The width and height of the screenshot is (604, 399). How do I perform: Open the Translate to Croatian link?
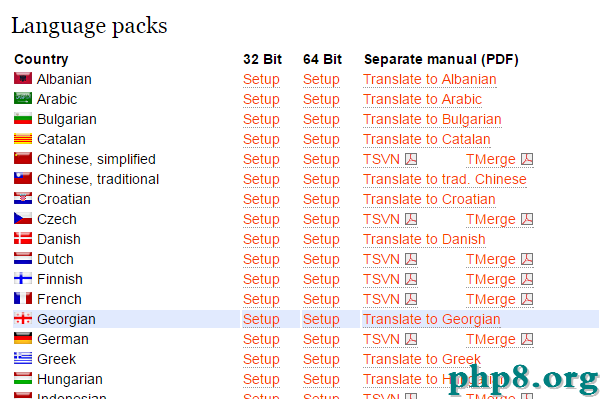(x=429, y=200)
